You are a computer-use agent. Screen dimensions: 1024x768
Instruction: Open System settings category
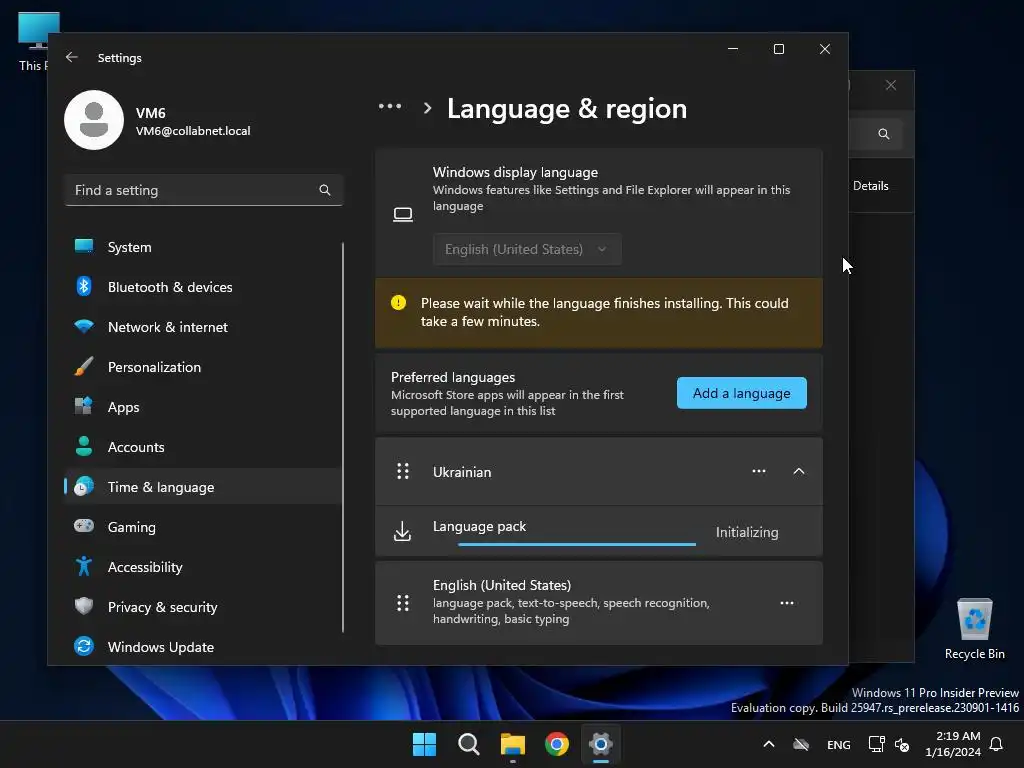click(x=203, y=247)
